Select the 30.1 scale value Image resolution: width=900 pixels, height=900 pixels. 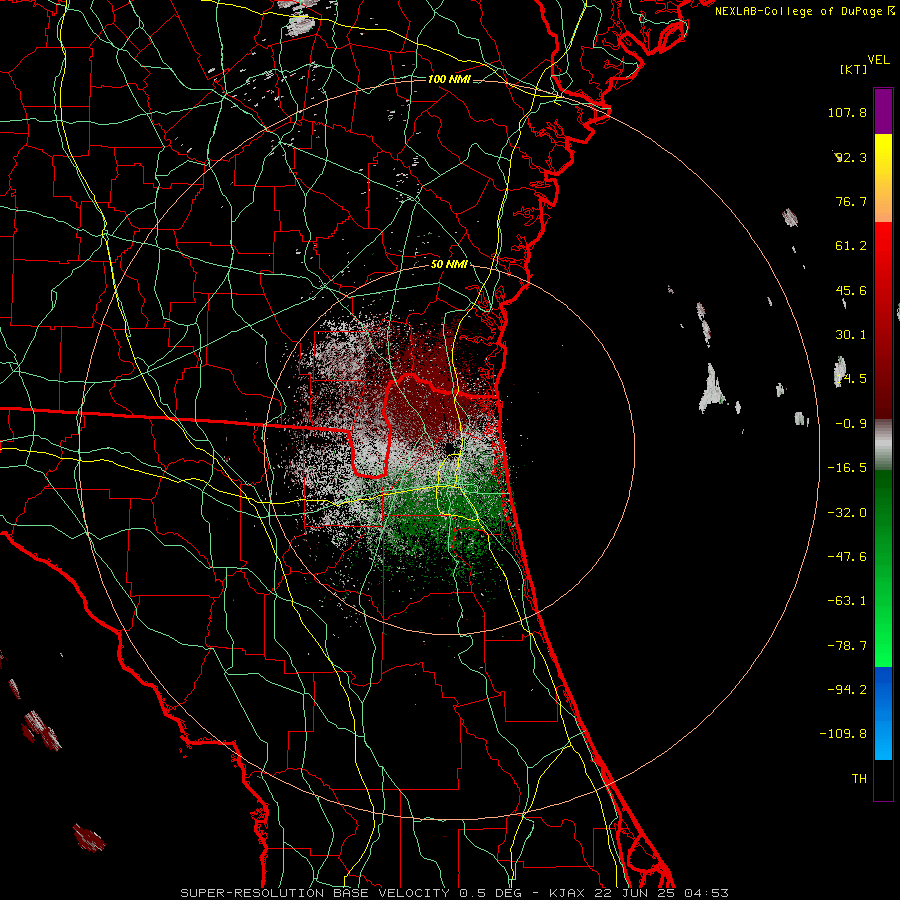pyautogui.click(x=851, y=335)
